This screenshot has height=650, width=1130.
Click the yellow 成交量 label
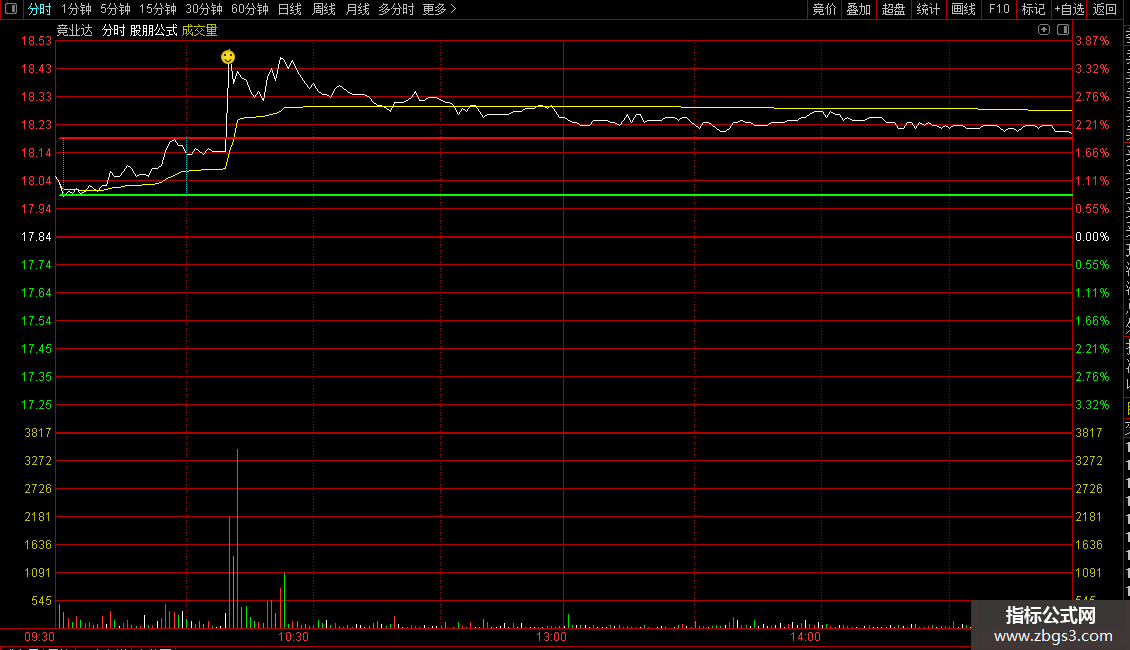click(x=200, y=30)
